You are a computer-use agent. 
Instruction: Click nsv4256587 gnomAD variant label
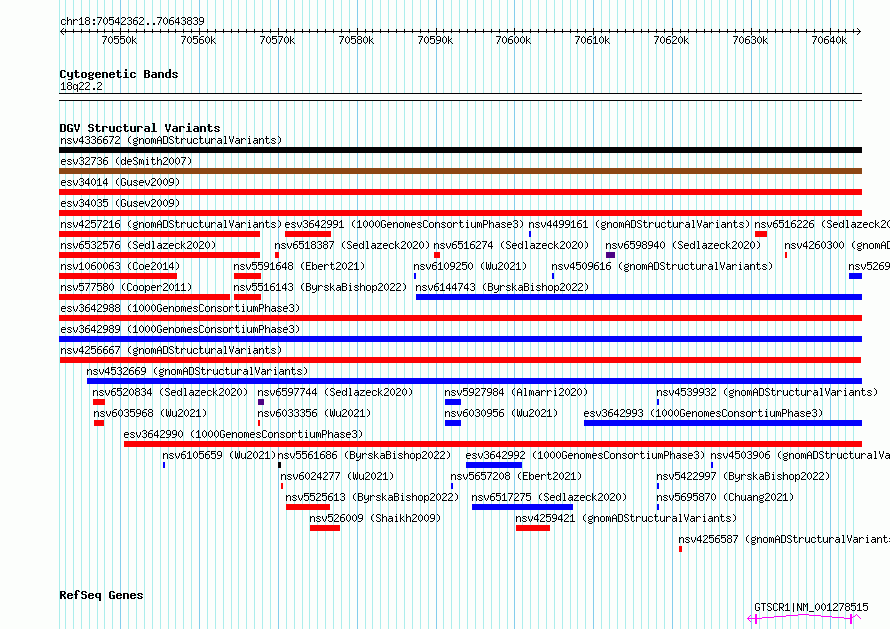point(784,539)
